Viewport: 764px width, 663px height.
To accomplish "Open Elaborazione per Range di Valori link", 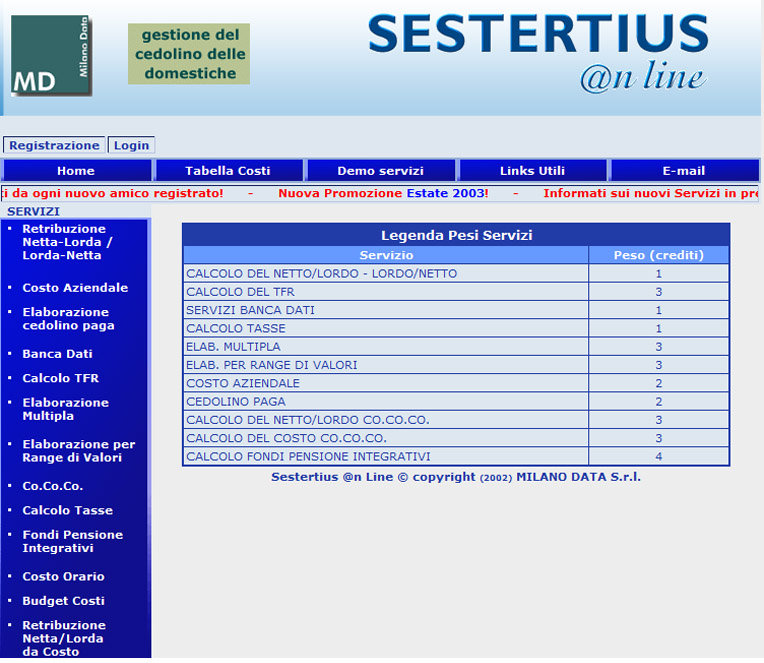I will [x=78, y=451].
